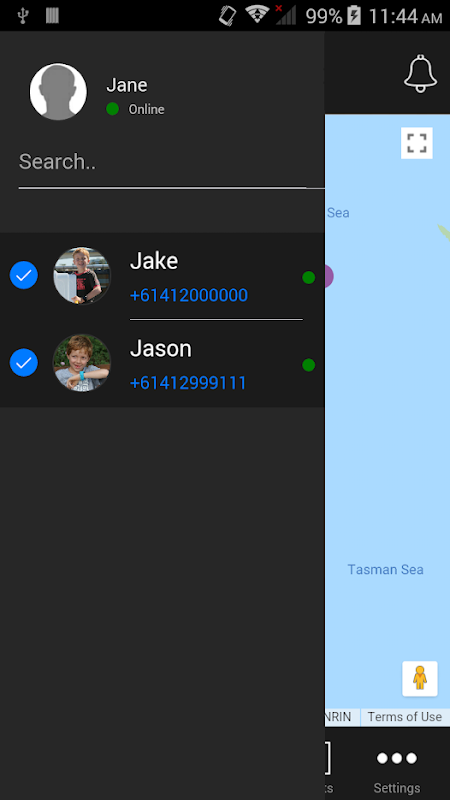Uncheck the checkbox next to Jason

pyautogui.click(x=24, y=363)
